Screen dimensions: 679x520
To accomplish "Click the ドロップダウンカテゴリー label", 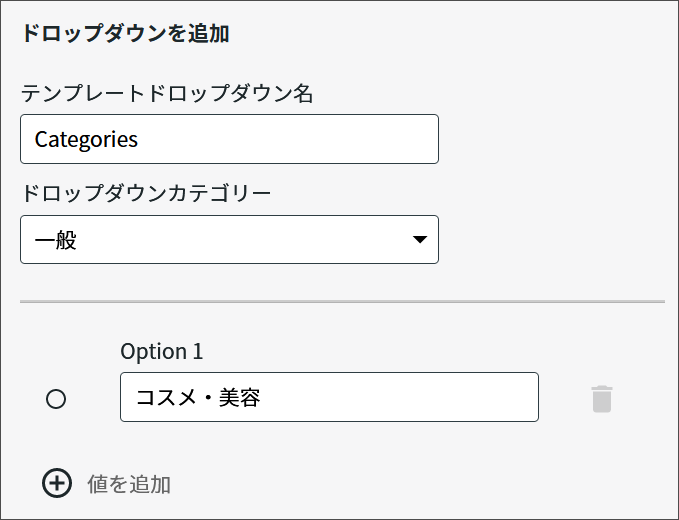I will [146, 193].
